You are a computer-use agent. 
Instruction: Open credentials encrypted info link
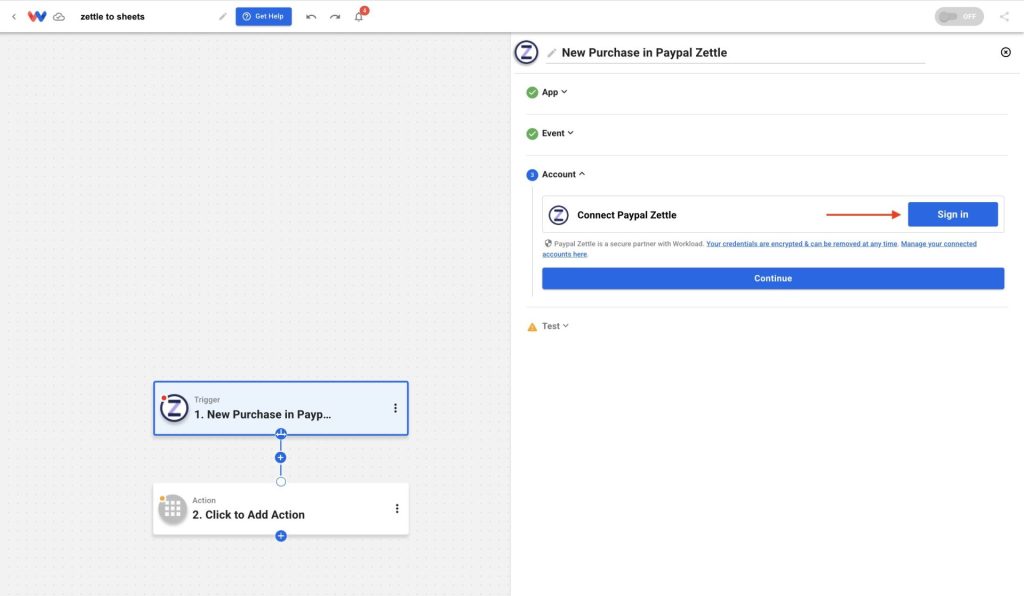[801, 243]
